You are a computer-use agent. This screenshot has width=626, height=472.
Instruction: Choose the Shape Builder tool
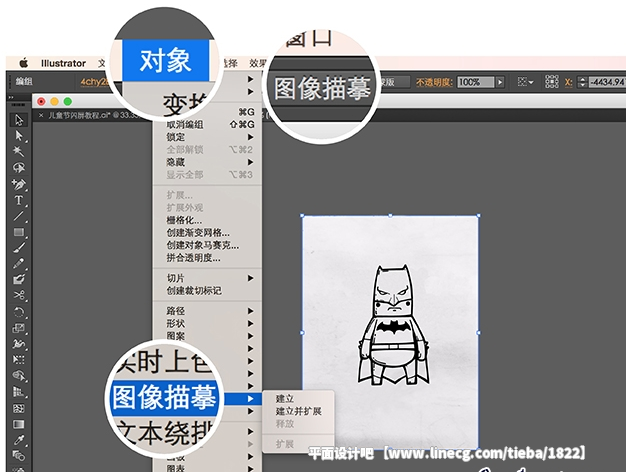19,376
